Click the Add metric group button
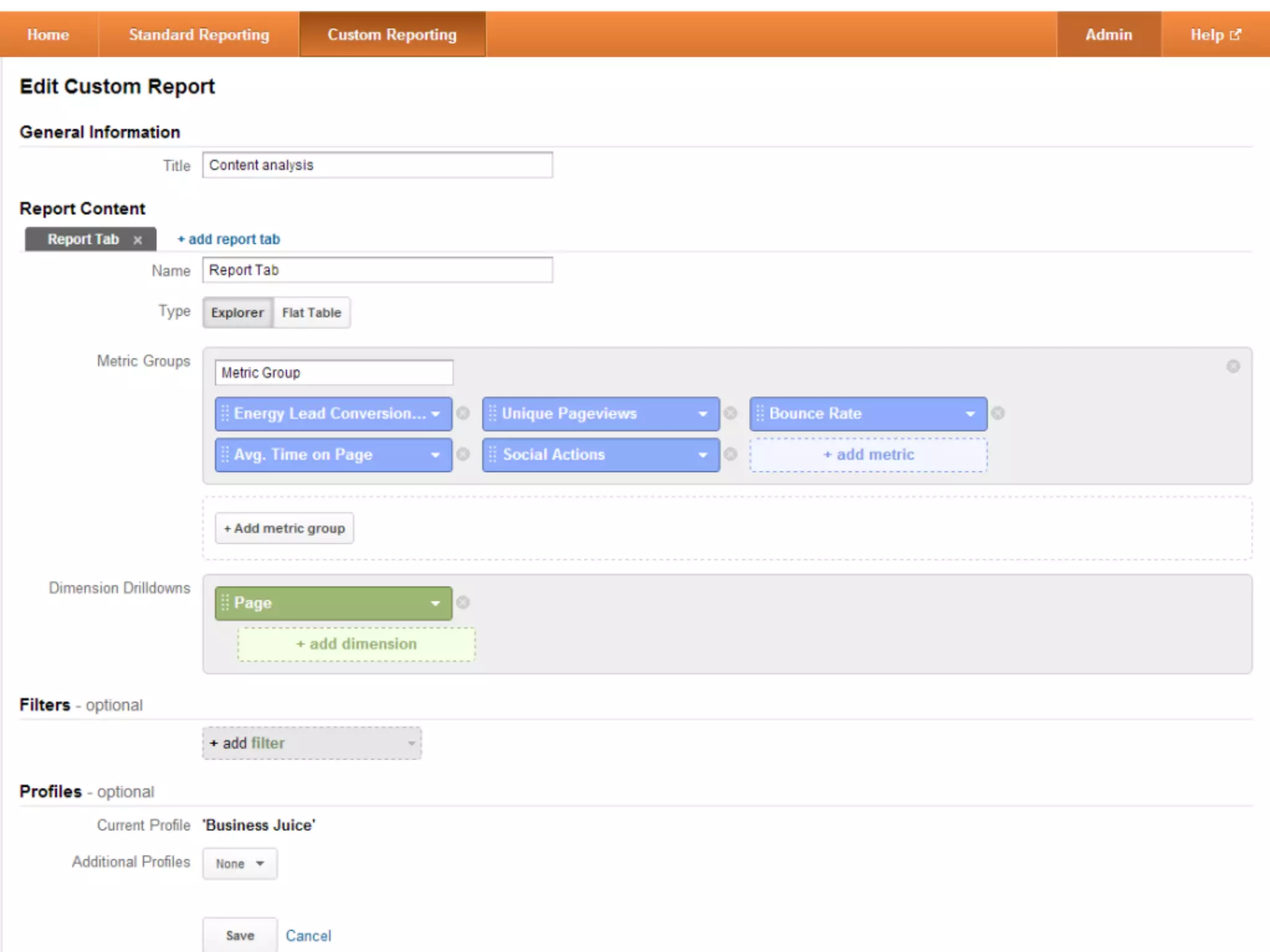Screen dimensions: 1270x952 point(285,528)
